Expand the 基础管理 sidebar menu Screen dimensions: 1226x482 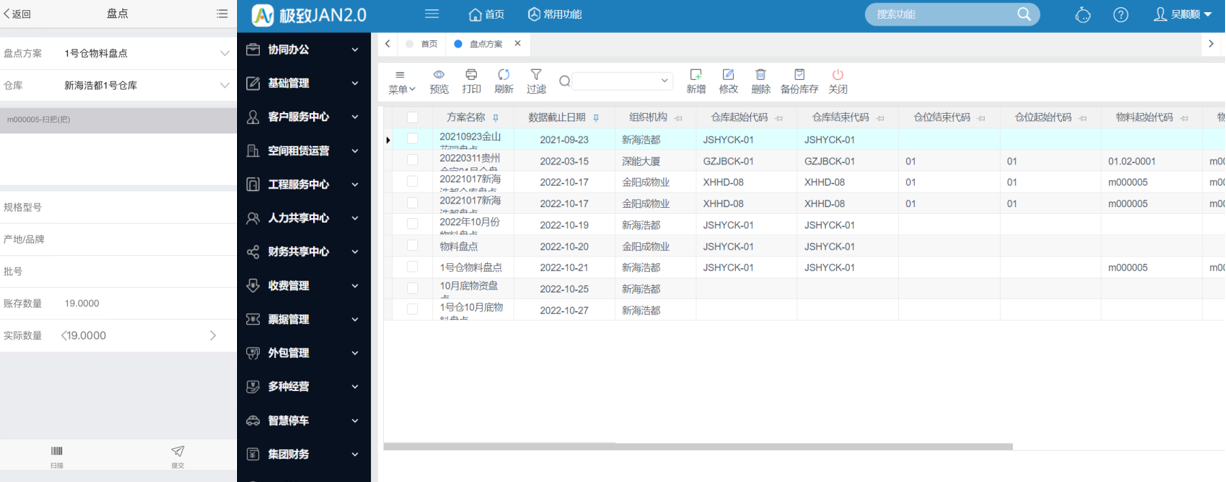pyautogui.click(x=303, y=83)
